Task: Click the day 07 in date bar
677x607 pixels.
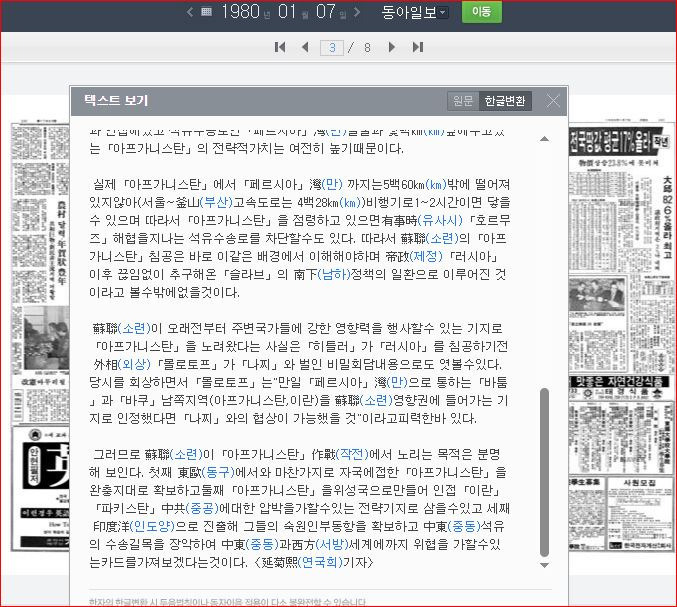Action: [326, 12]
